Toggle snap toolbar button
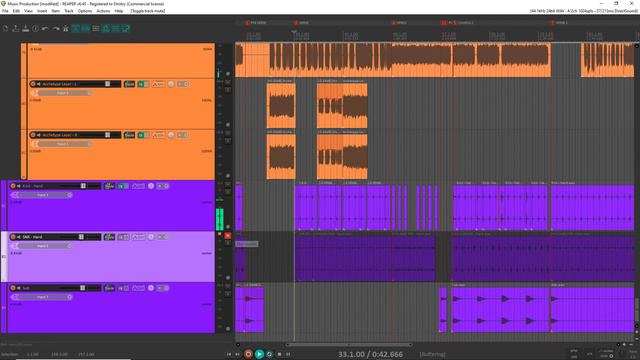 coord(126,29)
